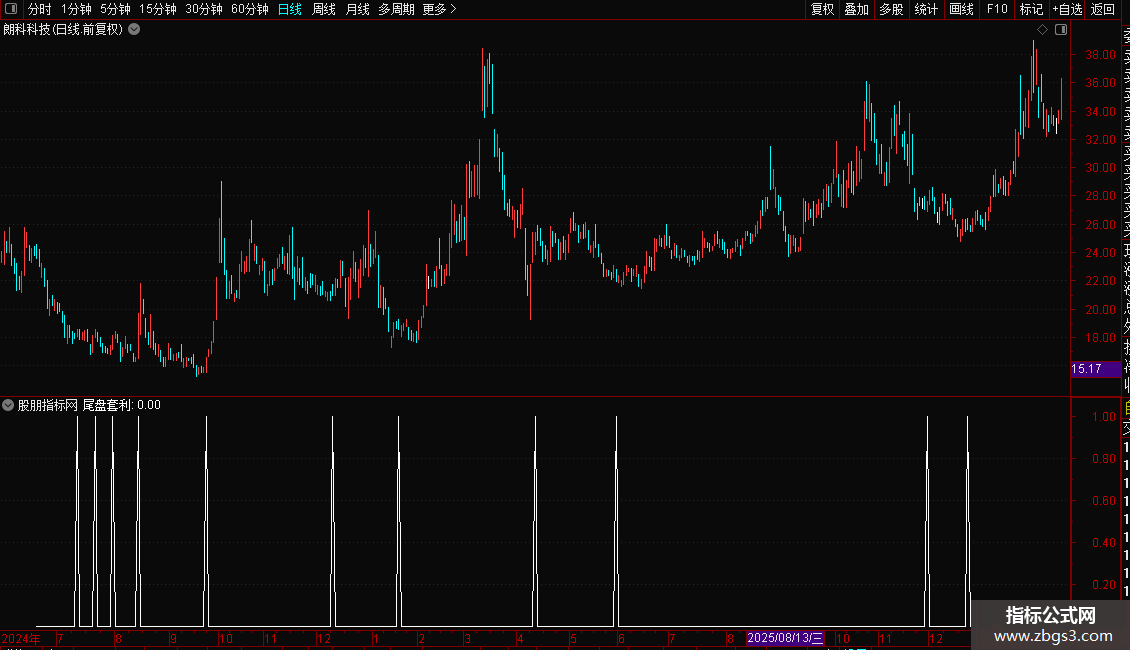Screen dimensions: 1130x650
Task: Click the 38.00 price axis label
Action: [x=1100, y=55]
